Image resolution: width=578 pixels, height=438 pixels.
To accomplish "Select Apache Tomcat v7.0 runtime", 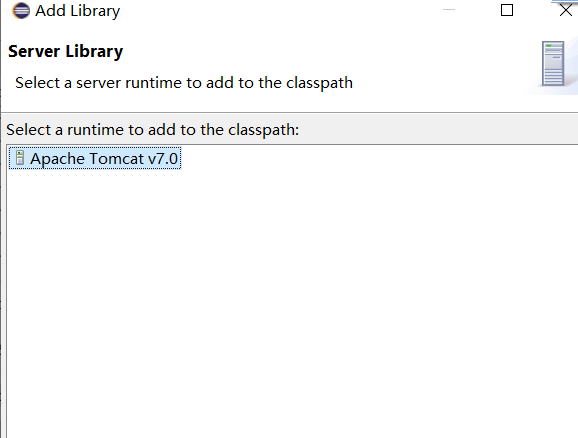I will coord(95,159).
